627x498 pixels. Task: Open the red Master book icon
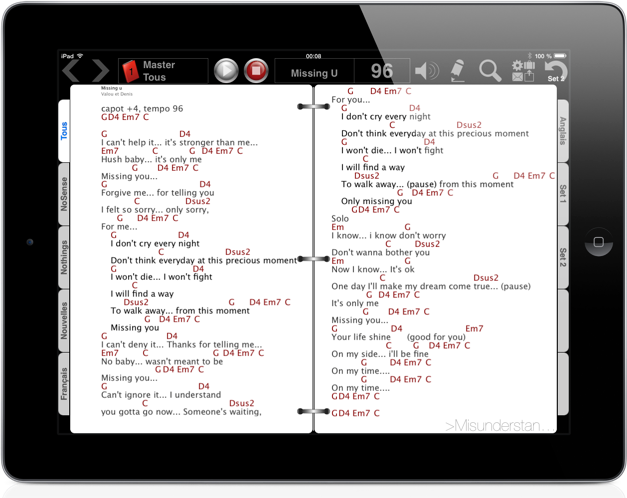coord(130,71)
